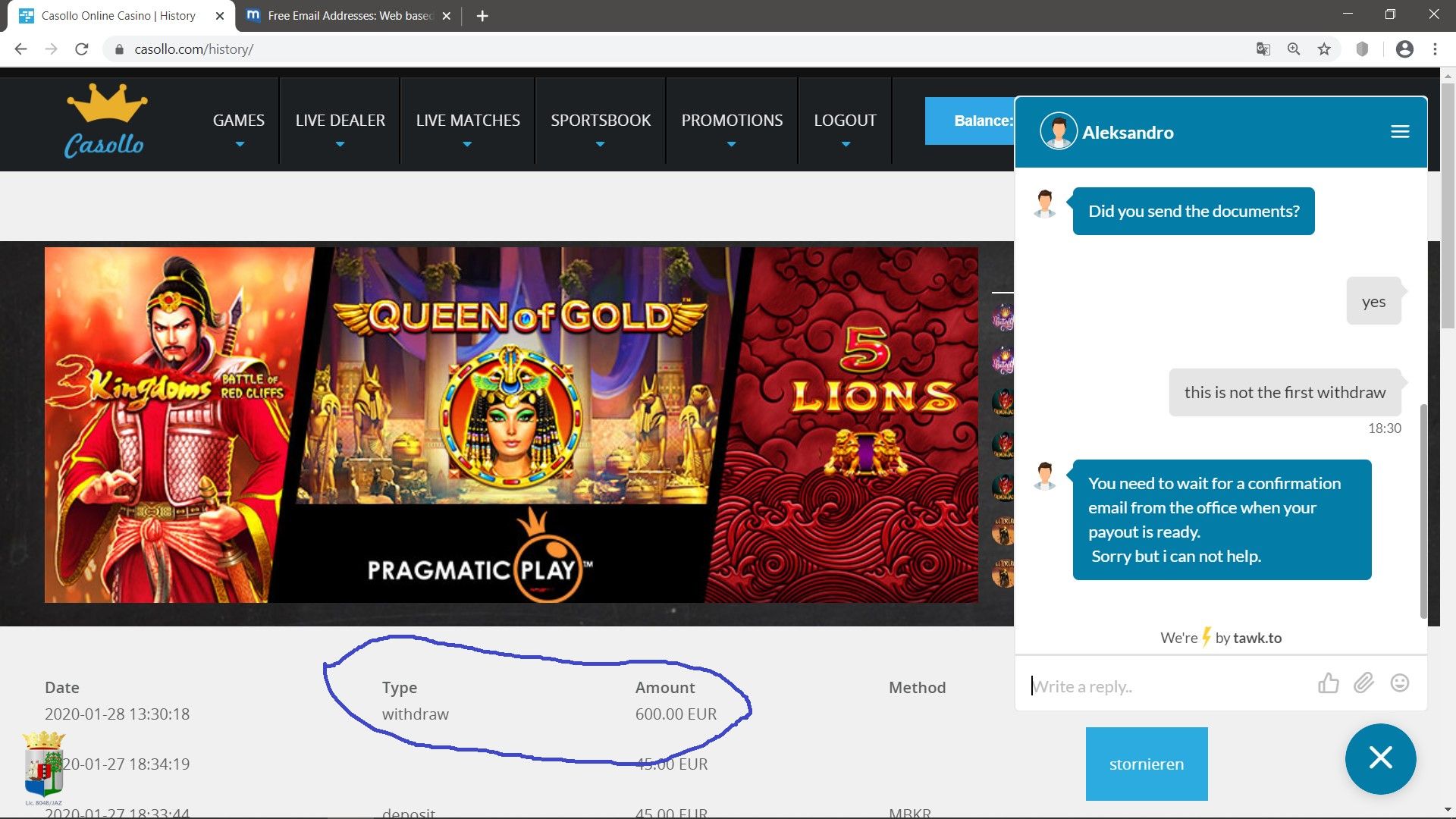Click the 2020-01-28 13:30:18 date entry
This screenshot has height=819, width=1456.
[117, 714]
